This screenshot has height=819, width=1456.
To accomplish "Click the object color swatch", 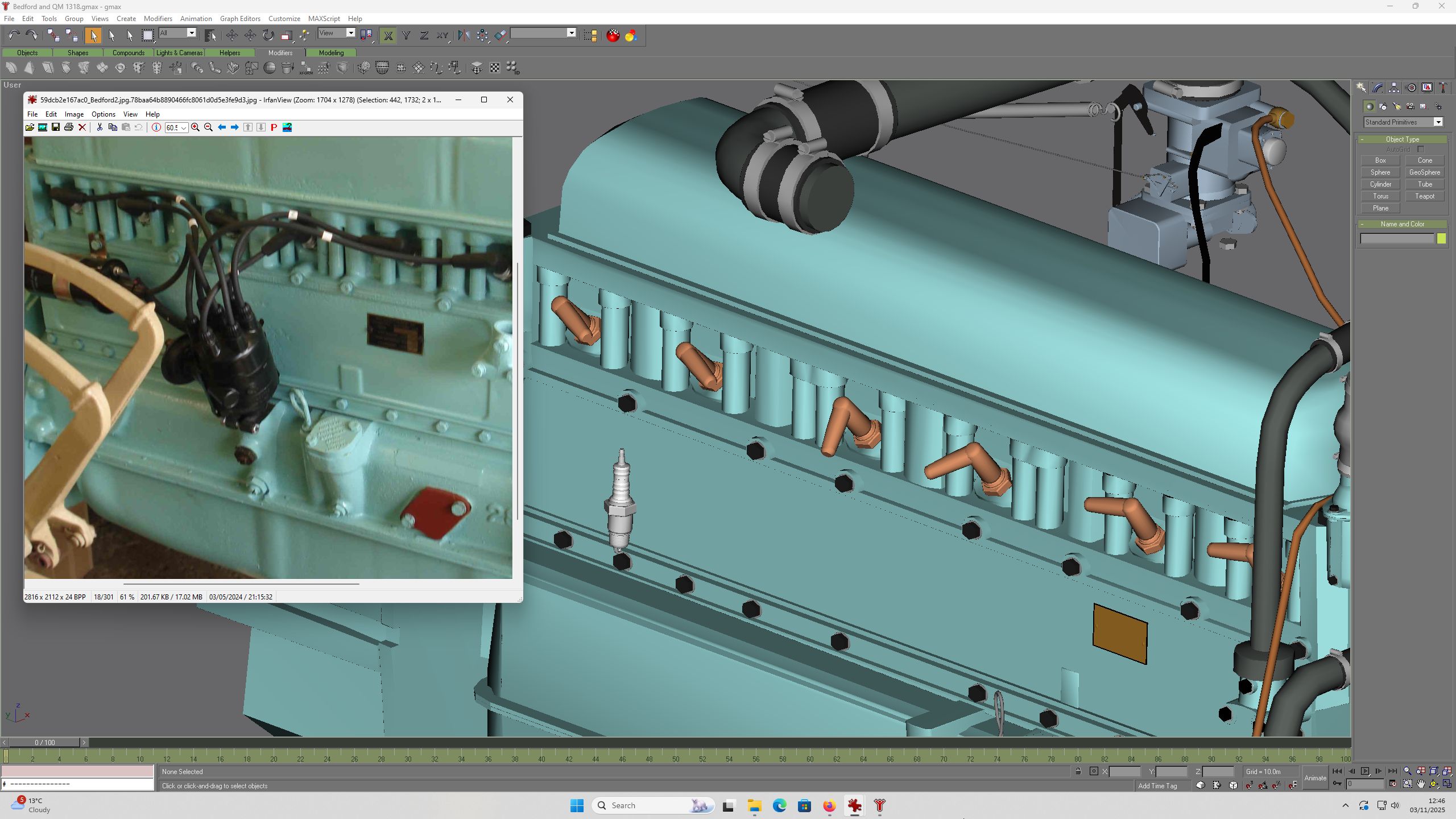I will pos(1441,239).
